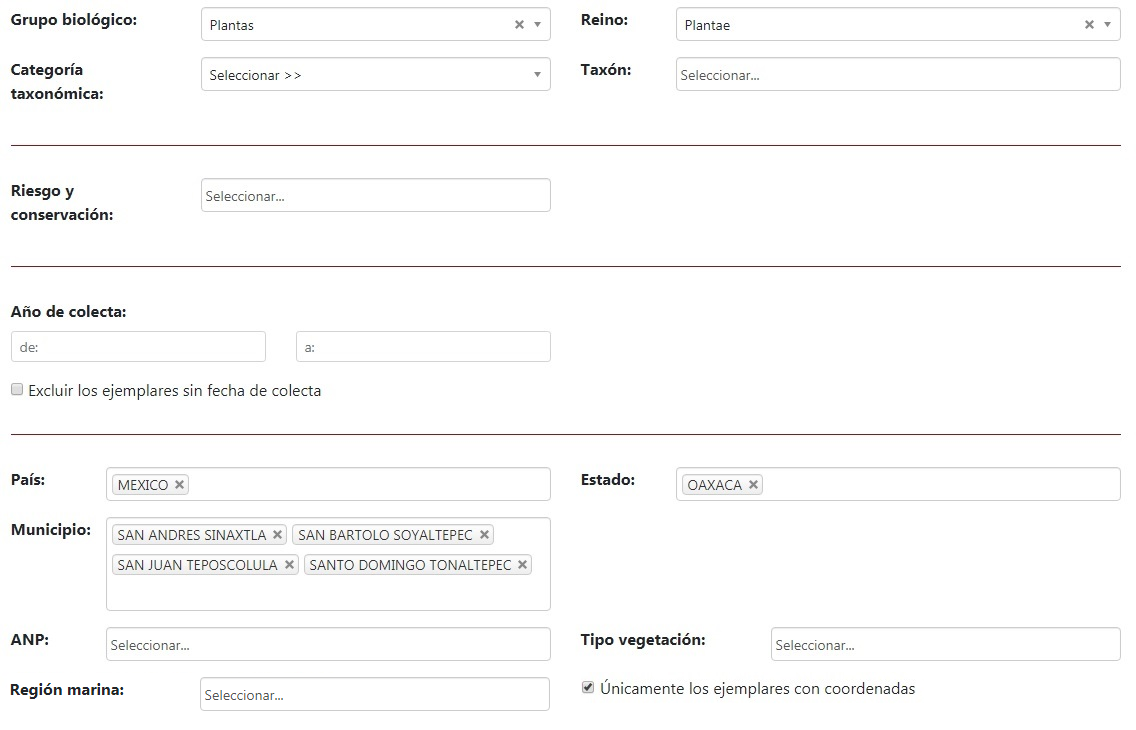Click the Riesgo y conservación field
The width and height of the screenshot is (1136, 730).
pyautogui.click(x=375, y=196)
